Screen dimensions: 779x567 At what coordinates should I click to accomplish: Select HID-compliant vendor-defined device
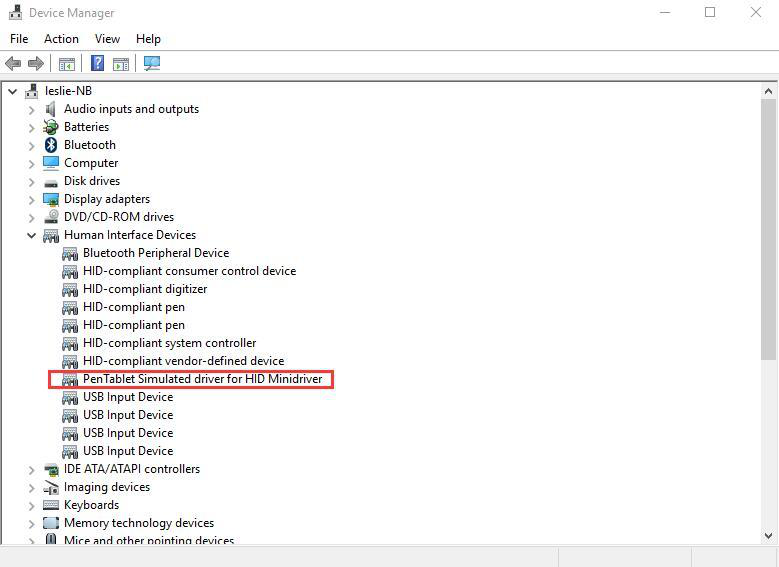pos(183,361)
